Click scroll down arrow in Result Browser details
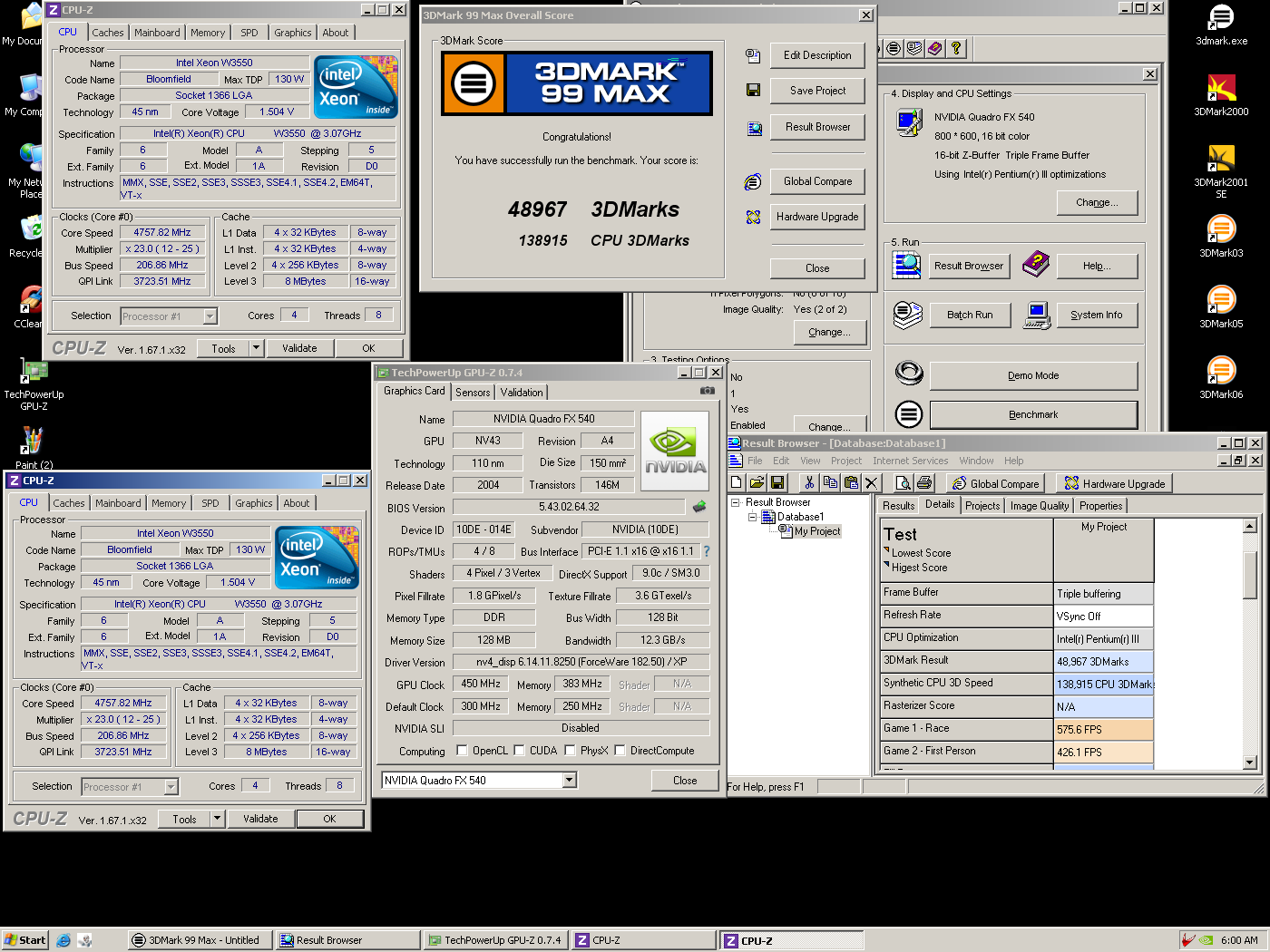The width and height of the screenshot is (1270, 952). (1249, 763)
